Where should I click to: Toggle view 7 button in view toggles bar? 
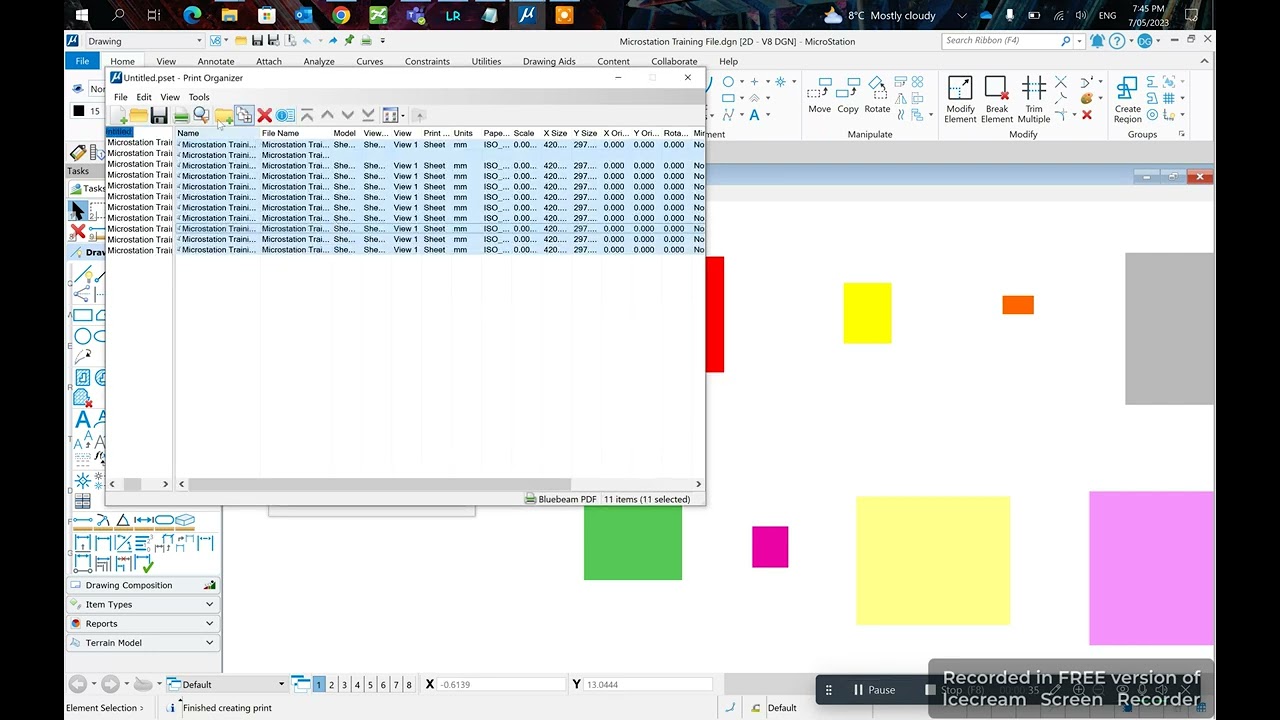tap(396, 685)
